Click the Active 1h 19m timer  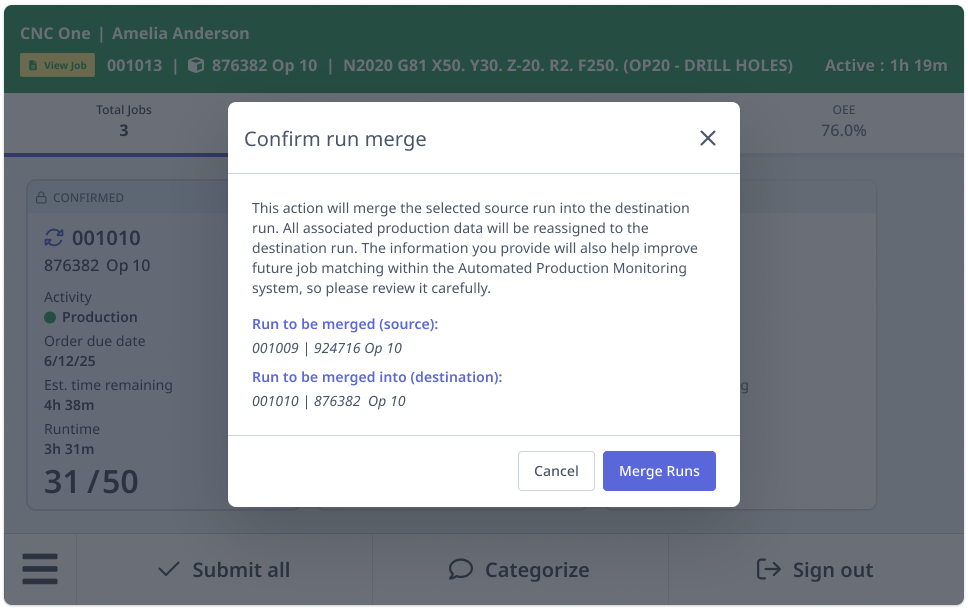click(885, 66)
